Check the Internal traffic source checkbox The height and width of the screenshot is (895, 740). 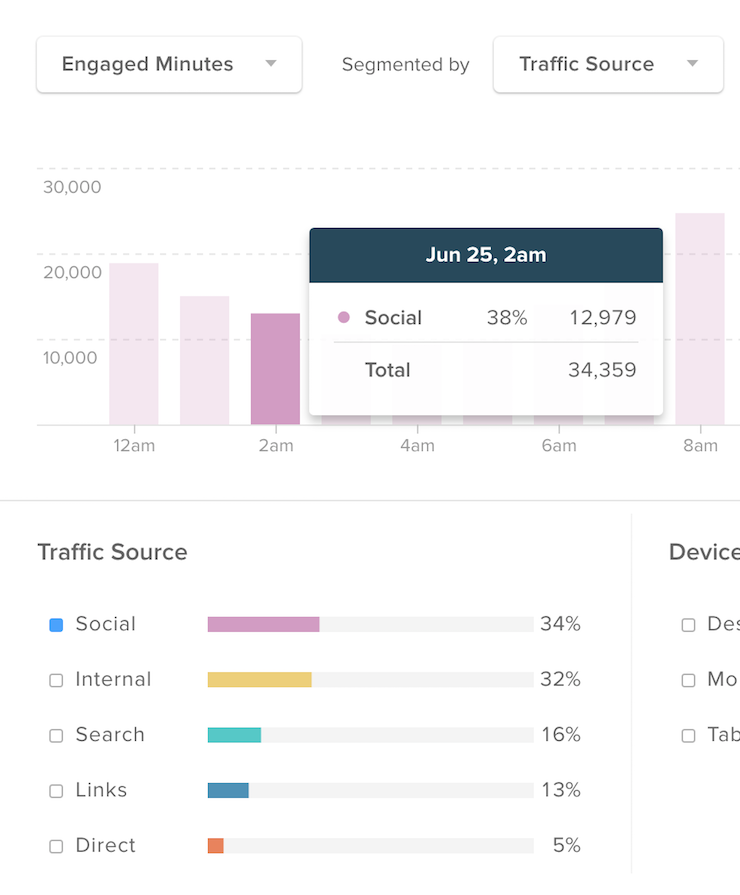[x=56, y=680]
